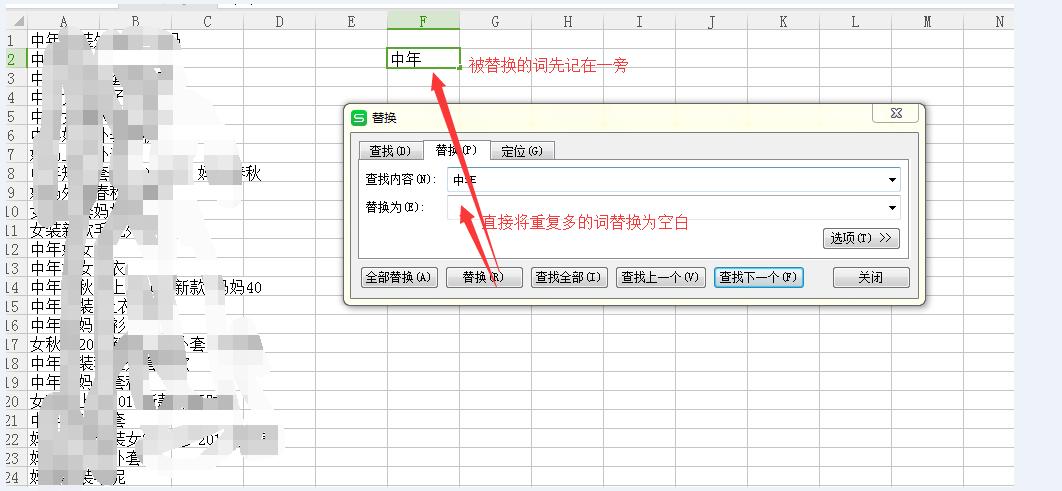
Task: Click the 查找全部 button
Action: 569,278
